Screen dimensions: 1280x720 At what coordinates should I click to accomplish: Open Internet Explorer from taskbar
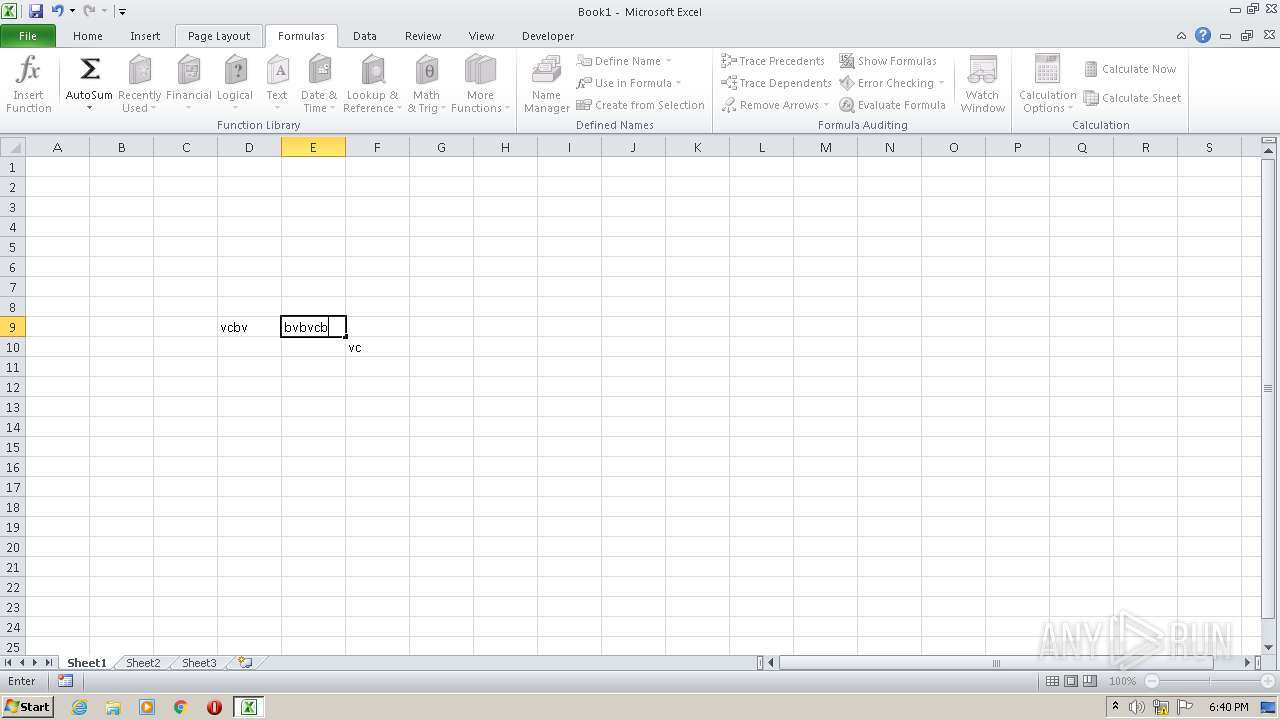click(x=80, y=707)
